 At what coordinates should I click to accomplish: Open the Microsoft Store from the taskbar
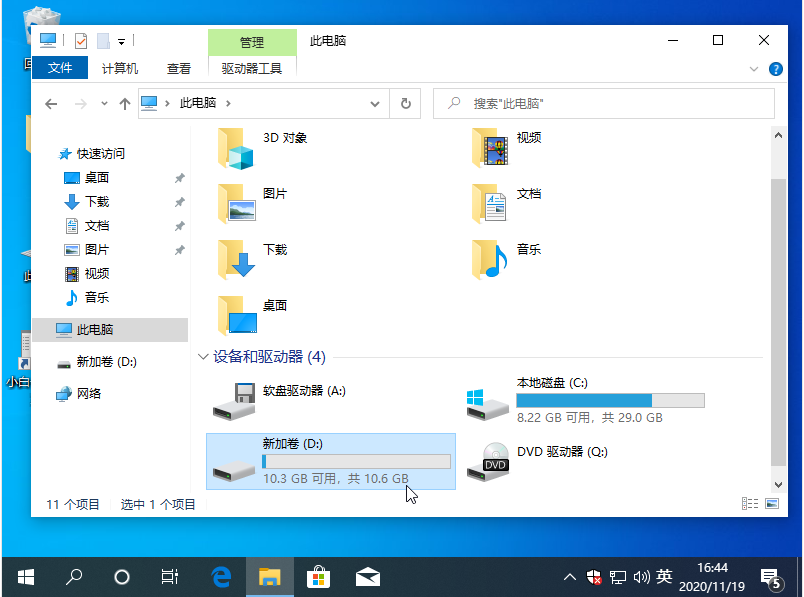tap(318, 577)
